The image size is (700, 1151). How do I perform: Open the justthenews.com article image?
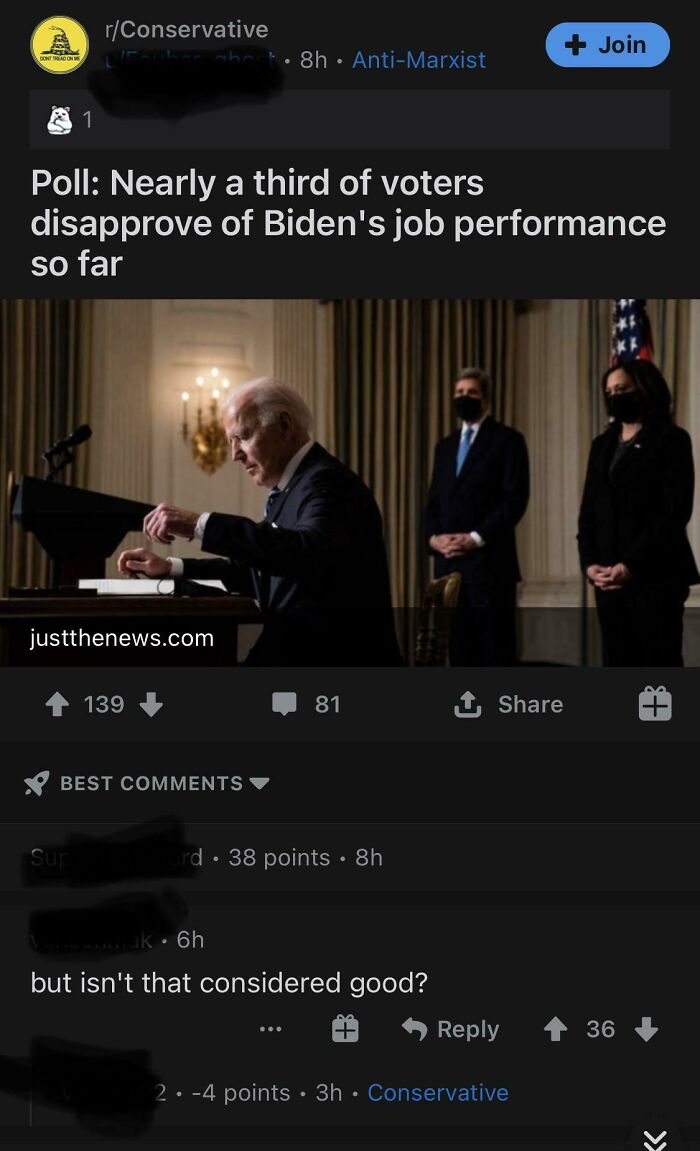coord(350,483)
